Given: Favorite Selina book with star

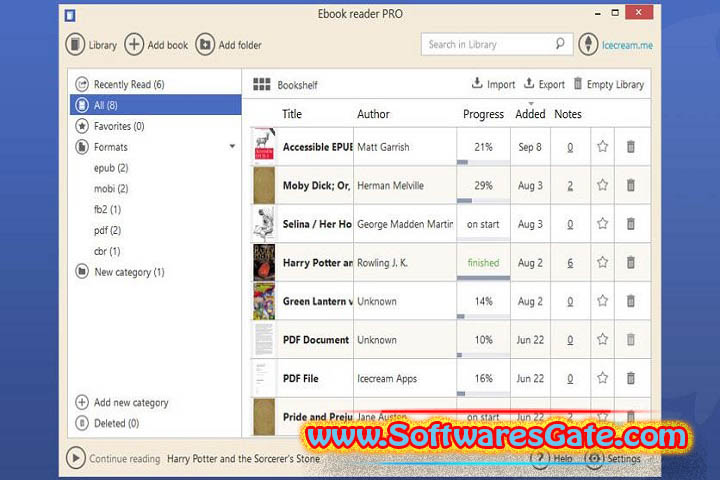Looking at the screenshot, I should 602,224.
